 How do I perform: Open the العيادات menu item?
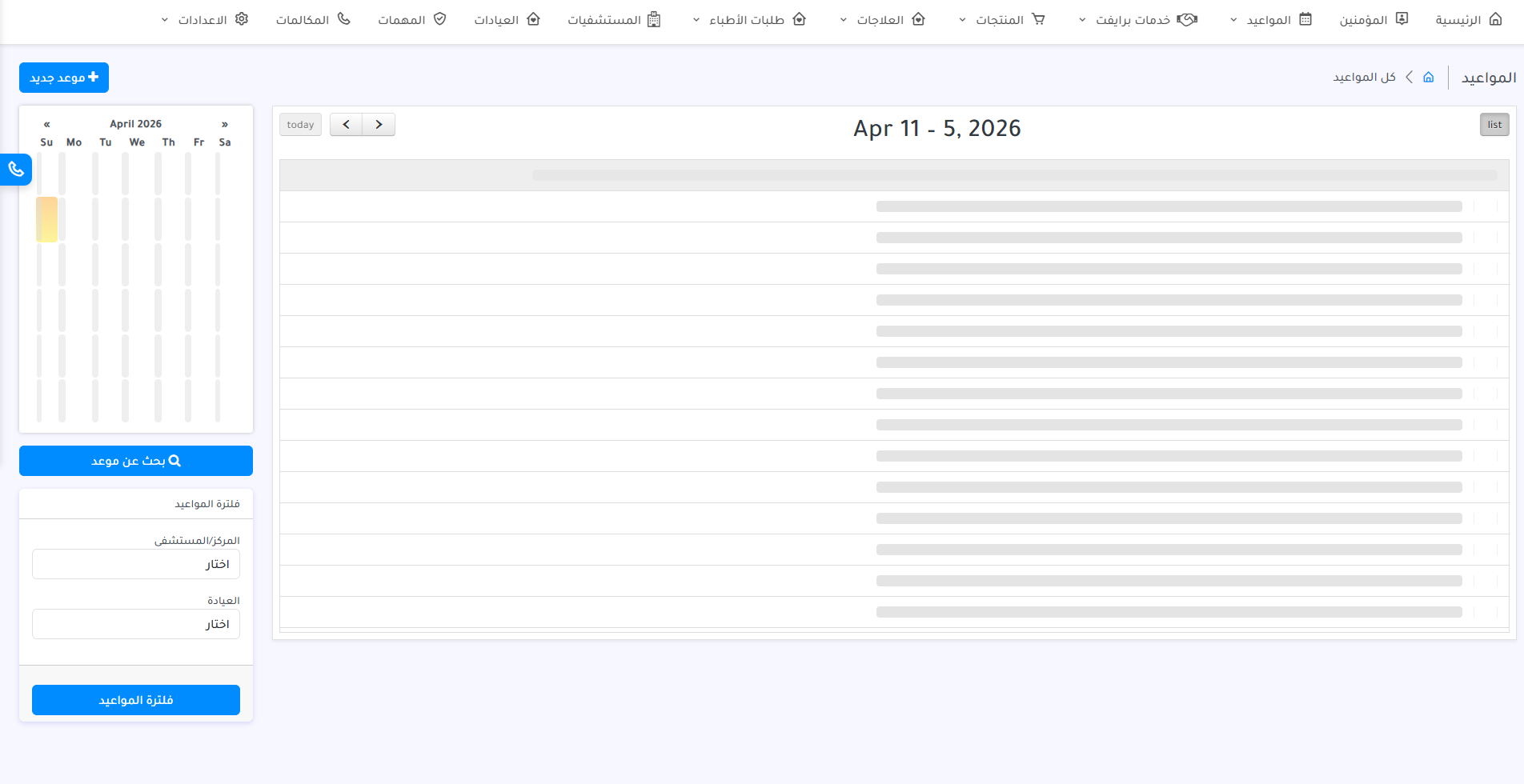(506, 19)
